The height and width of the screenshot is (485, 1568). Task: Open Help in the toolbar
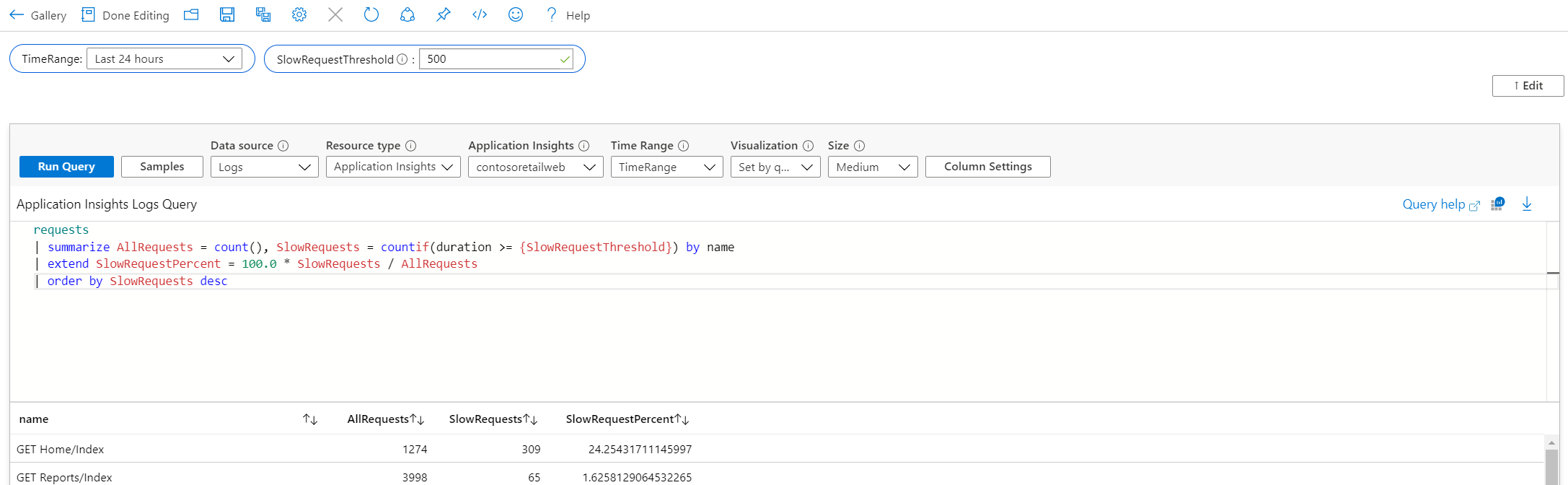point(568,15)
